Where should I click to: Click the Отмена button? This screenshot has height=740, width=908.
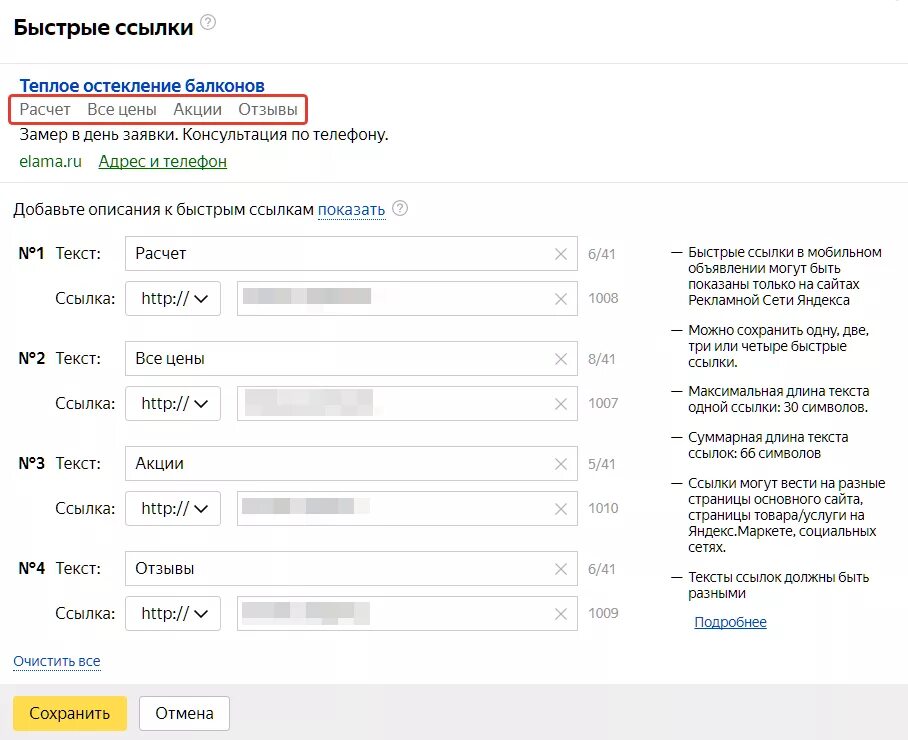point(184,713)
